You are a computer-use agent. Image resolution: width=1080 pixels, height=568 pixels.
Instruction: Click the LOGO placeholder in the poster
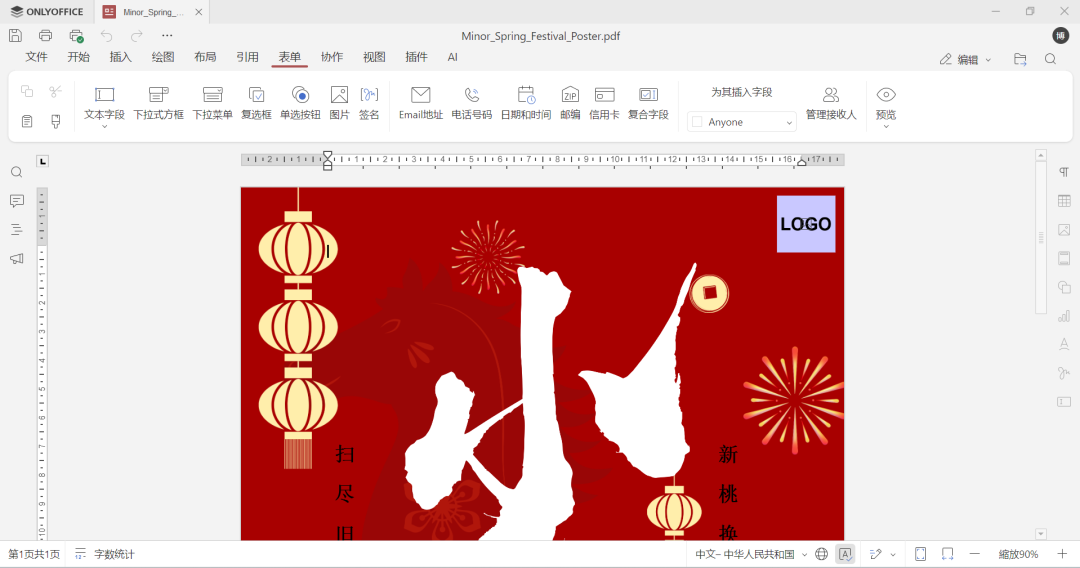click(806, 224)
